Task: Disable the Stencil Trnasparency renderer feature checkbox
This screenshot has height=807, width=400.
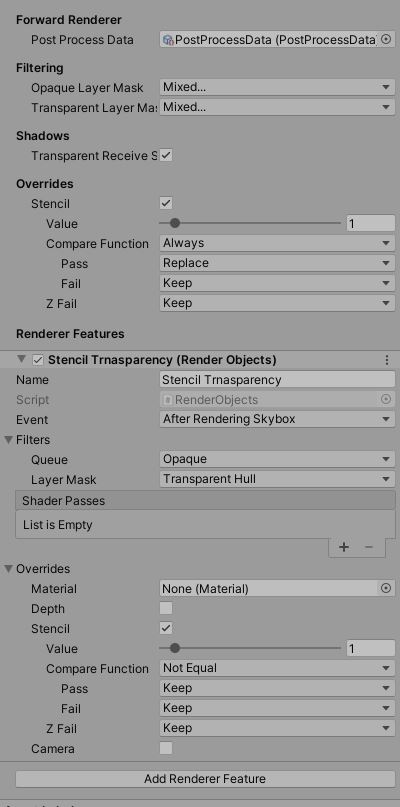Action: pyautogui.click(x=38, y=360)
